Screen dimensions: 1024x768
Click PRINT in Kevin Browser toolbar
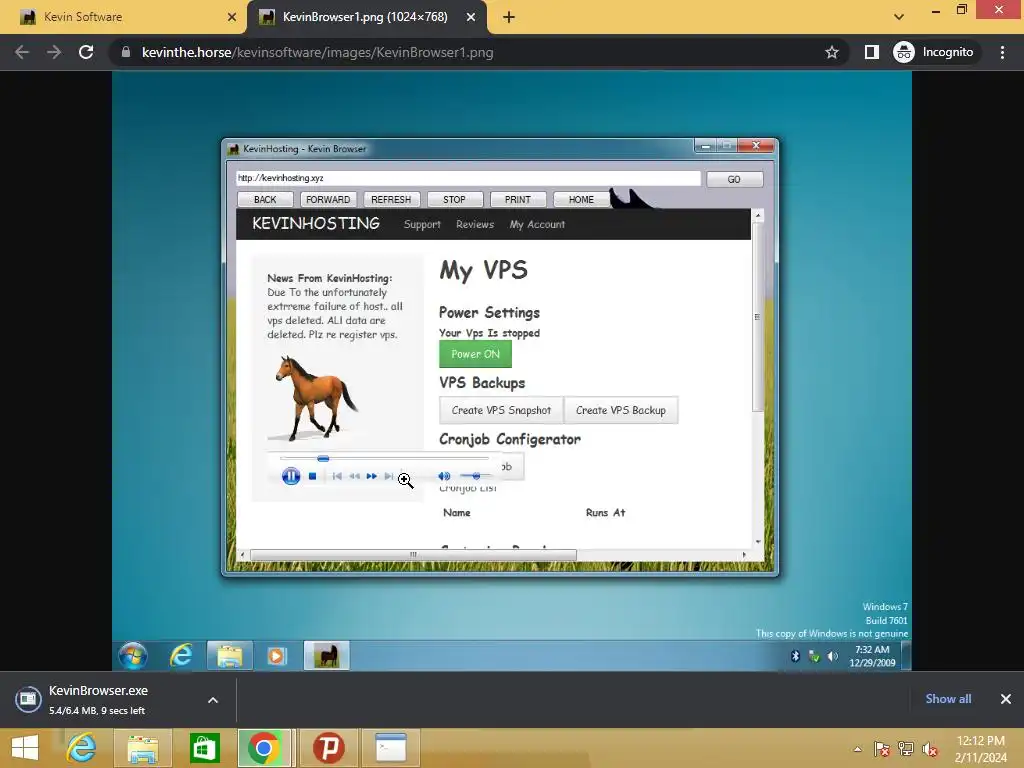517,199
